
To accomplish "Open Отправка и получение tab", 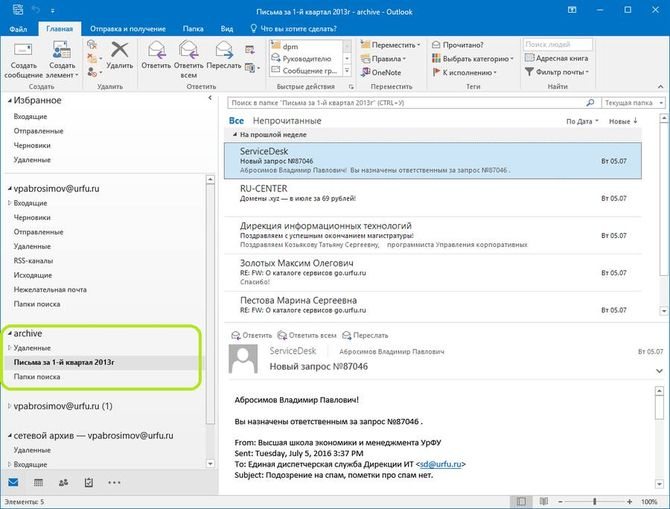I will tap(127, 29).
